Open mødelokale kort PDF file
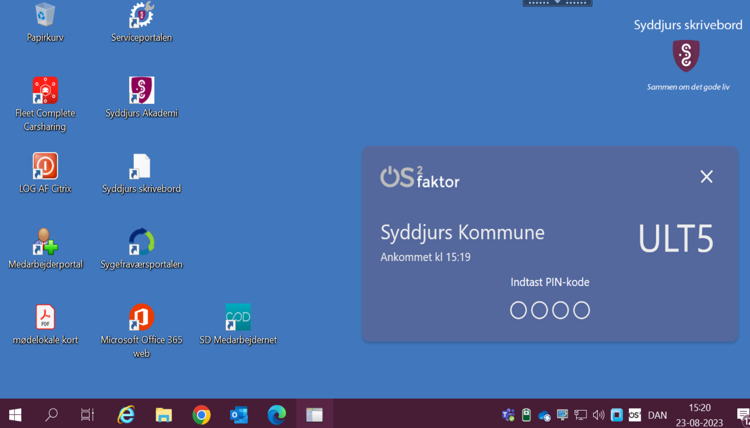Image resolution: width=750 pixels, height=428 pixels. [x=44, y=317]
